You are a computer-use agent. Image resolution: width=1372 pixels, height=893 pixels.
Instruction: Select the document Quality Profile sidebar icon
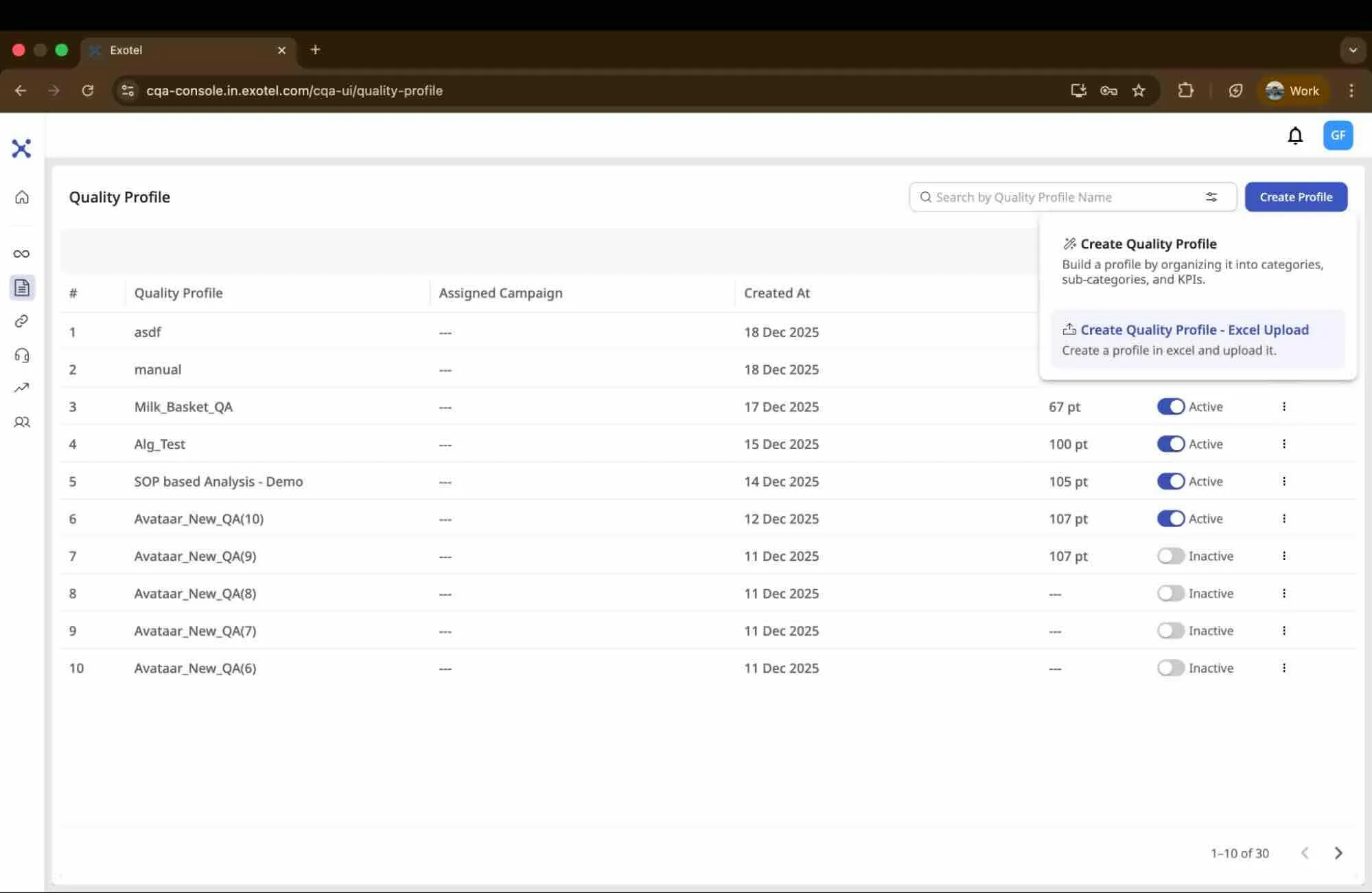pos(22,288)
